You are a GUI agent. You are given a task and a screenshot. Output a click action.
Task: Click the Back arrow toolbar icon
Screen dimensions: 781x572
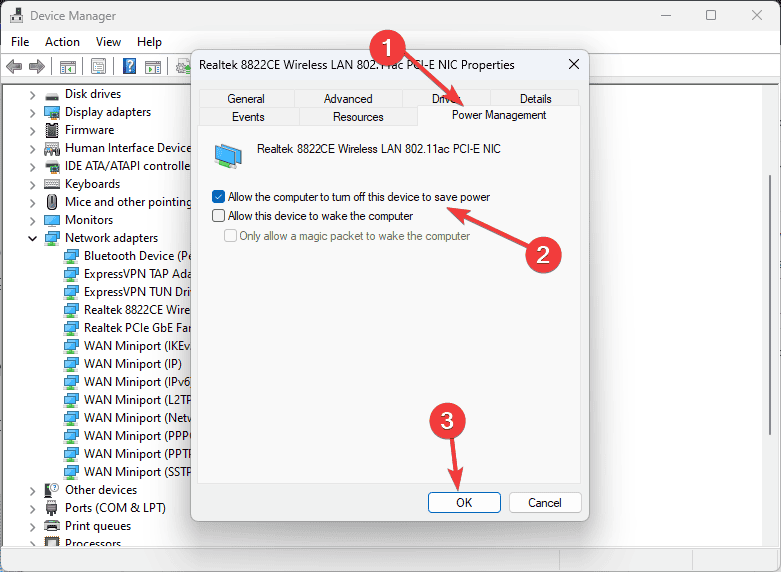[14, 66]
